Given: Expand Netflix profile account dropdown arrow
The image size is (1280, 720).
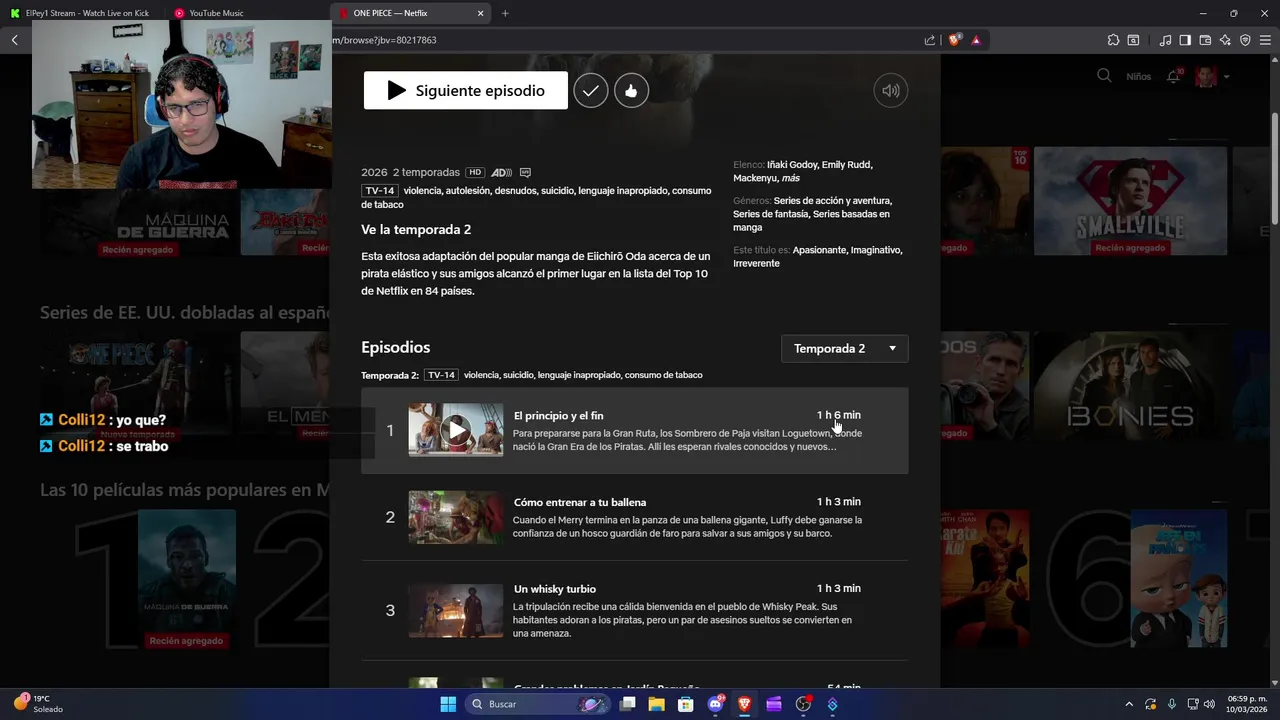Looking at the screenshot, I should pos(1227,77).
